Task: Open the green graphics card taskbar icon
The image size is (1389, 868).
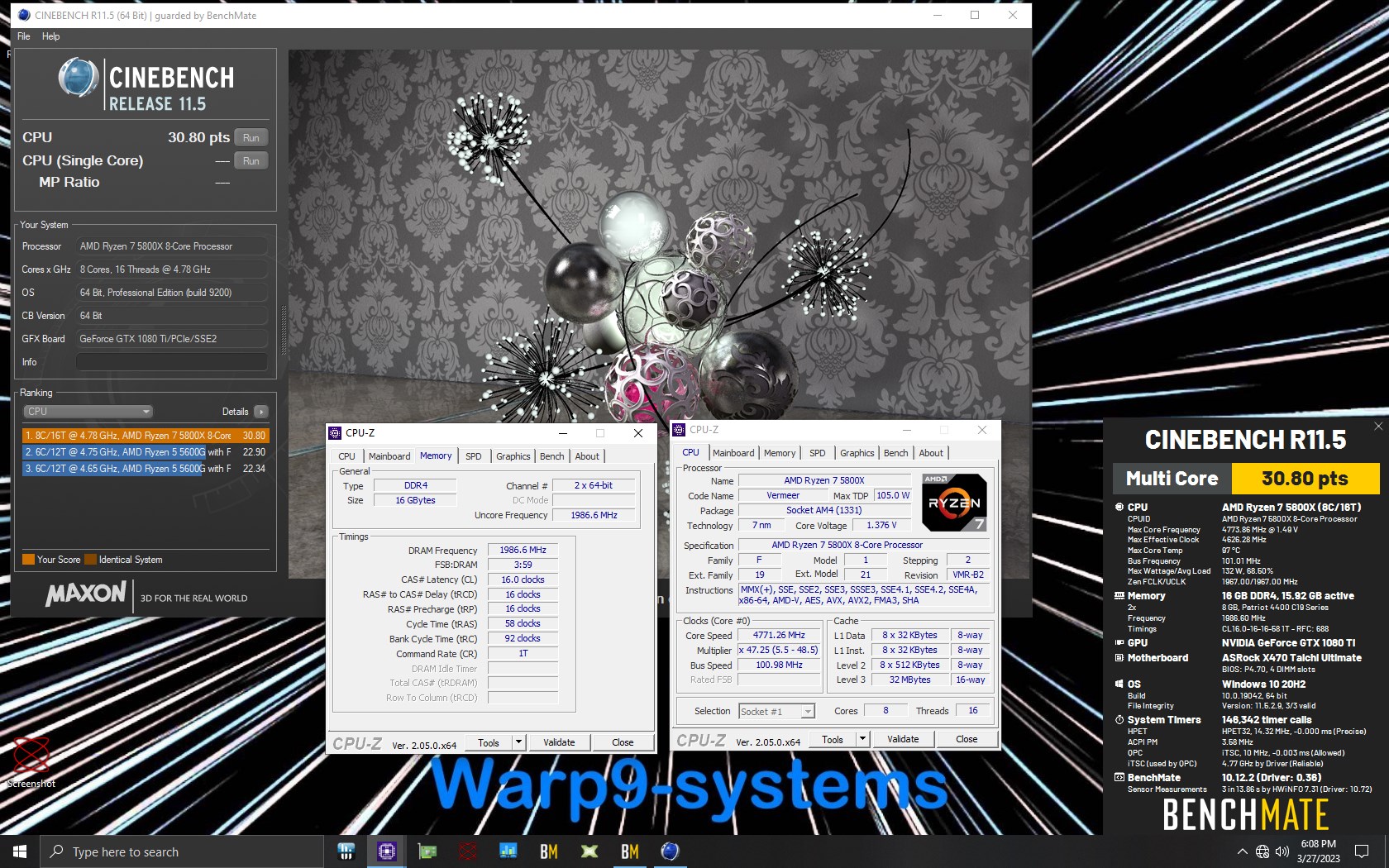Action: 427,851
